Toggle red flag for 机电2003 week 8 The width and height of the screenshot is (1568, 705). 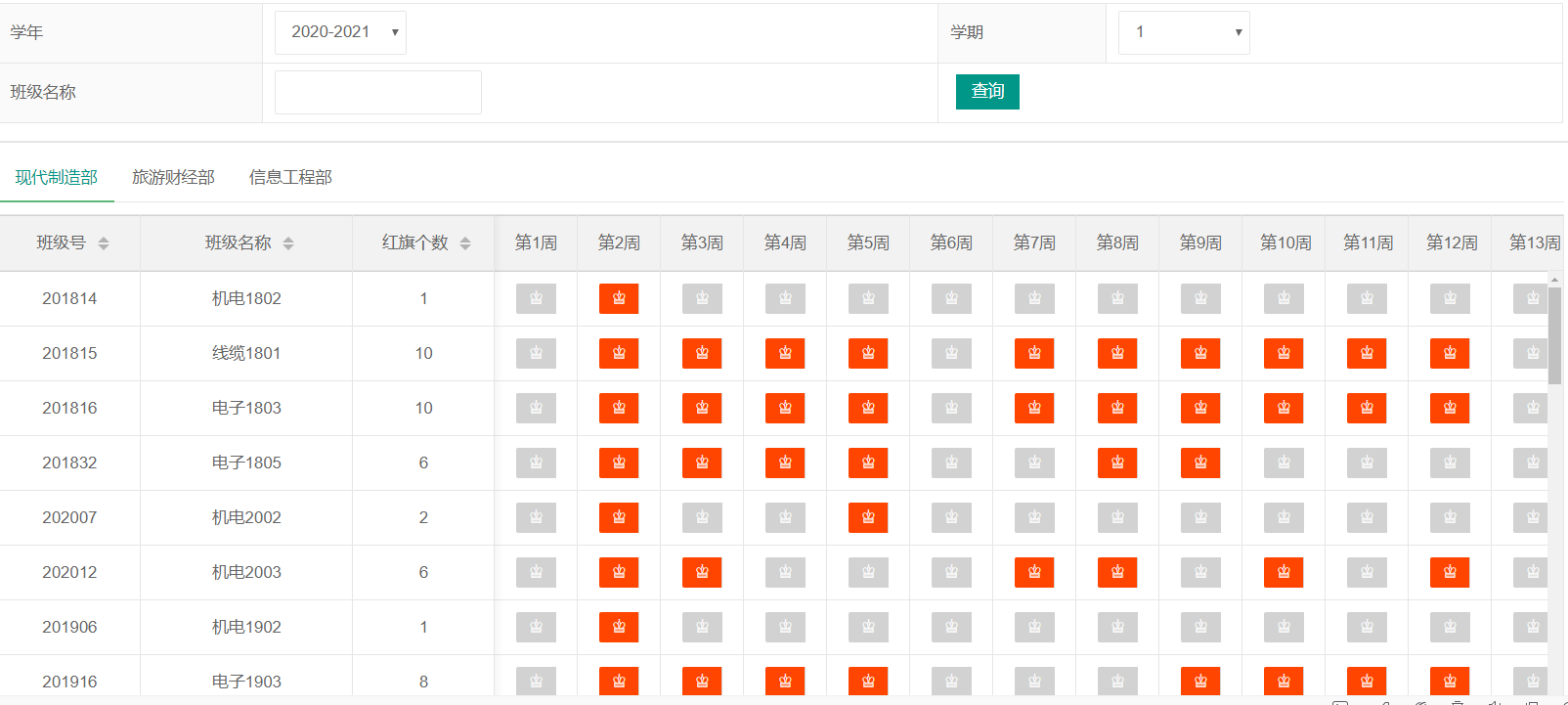click(x=1117, y=572)
